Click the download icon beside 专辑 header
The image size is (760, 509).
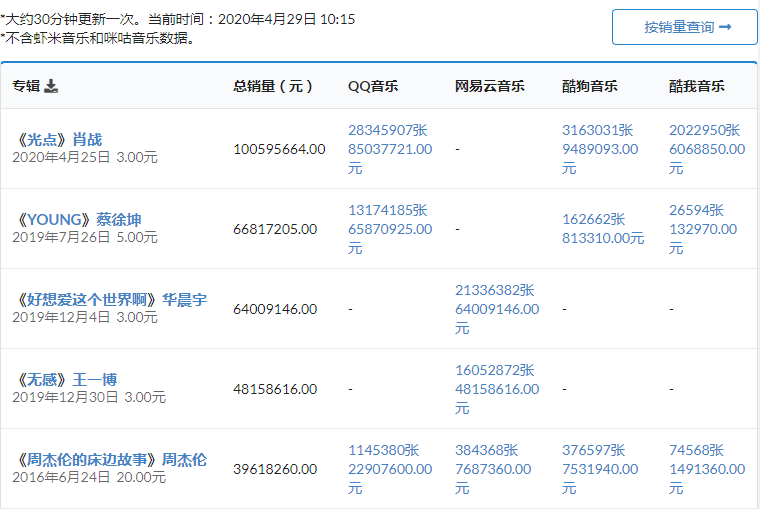point(51,86)
